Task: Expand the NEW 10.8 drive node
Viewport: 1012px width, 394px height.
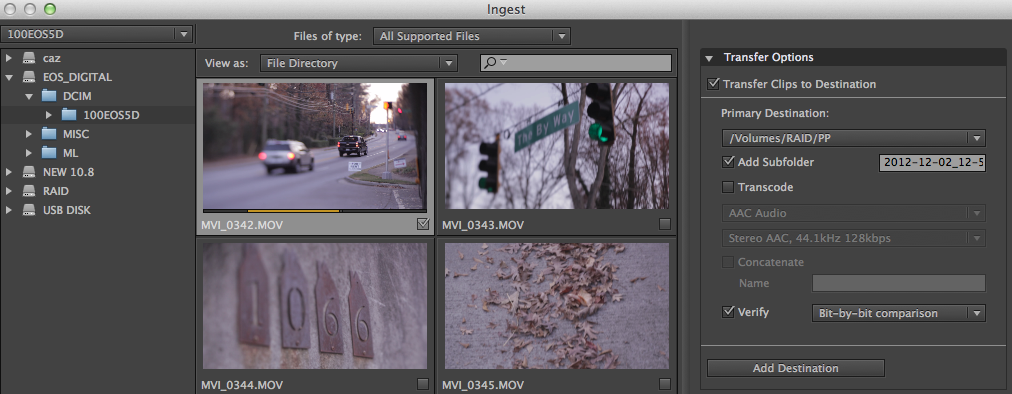Action: click(8, 172)
